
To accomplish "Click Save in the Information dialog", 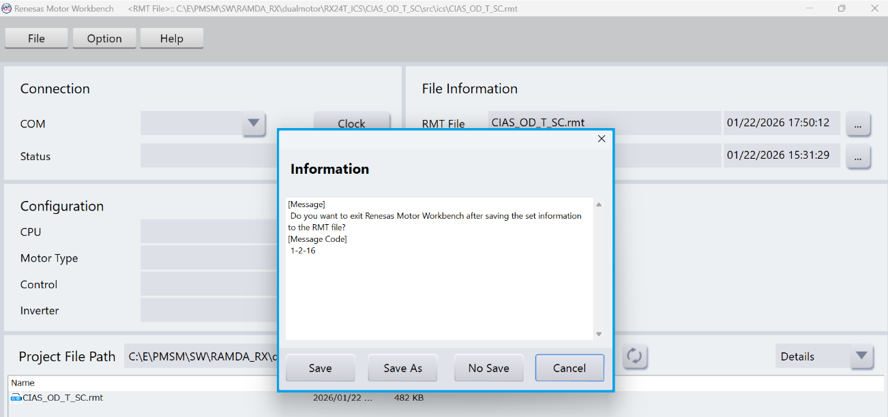I will click(320, 368).
